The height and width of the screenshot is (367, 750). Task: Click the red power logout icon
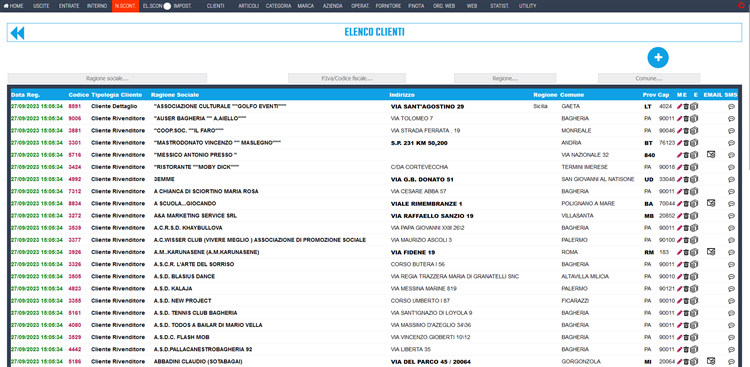[x=741, y=6]
